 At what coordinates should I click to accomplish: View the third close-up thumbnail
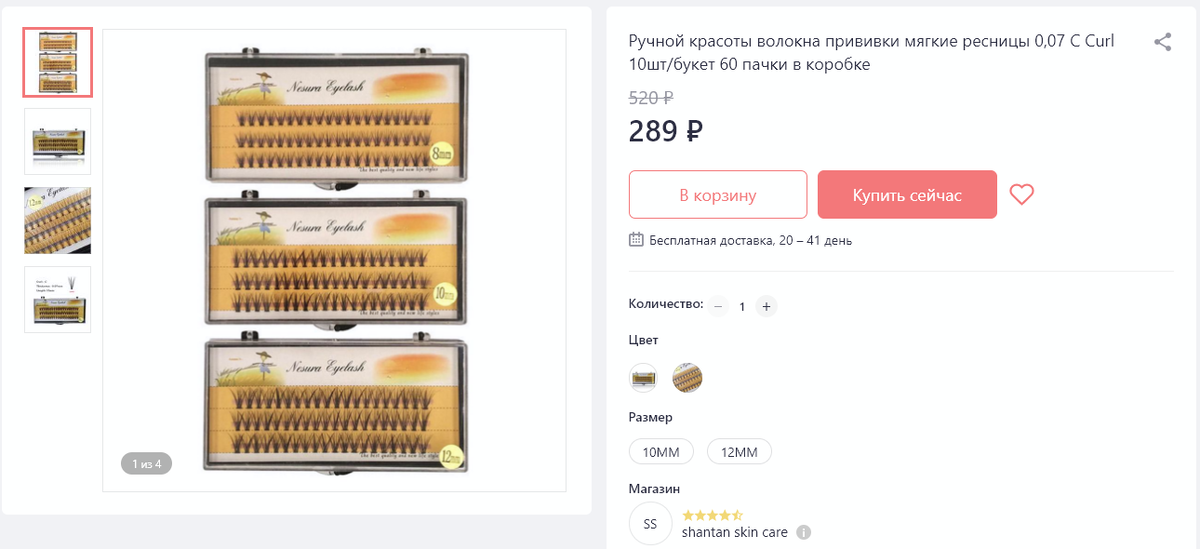point(58,220)
